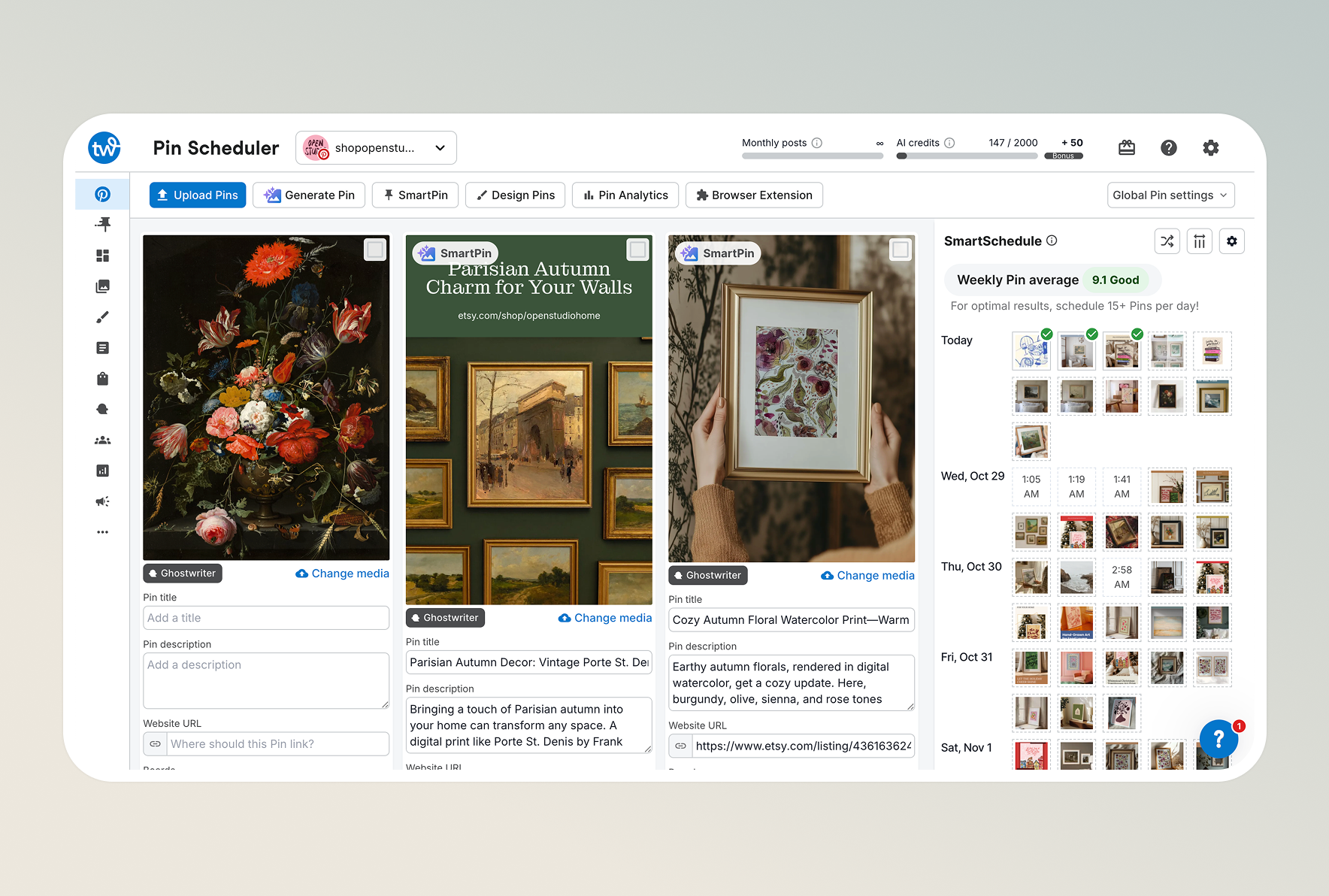Open the SmartSchedule gear settings
Viewport: 1329px width, 896px height.
1232,241
